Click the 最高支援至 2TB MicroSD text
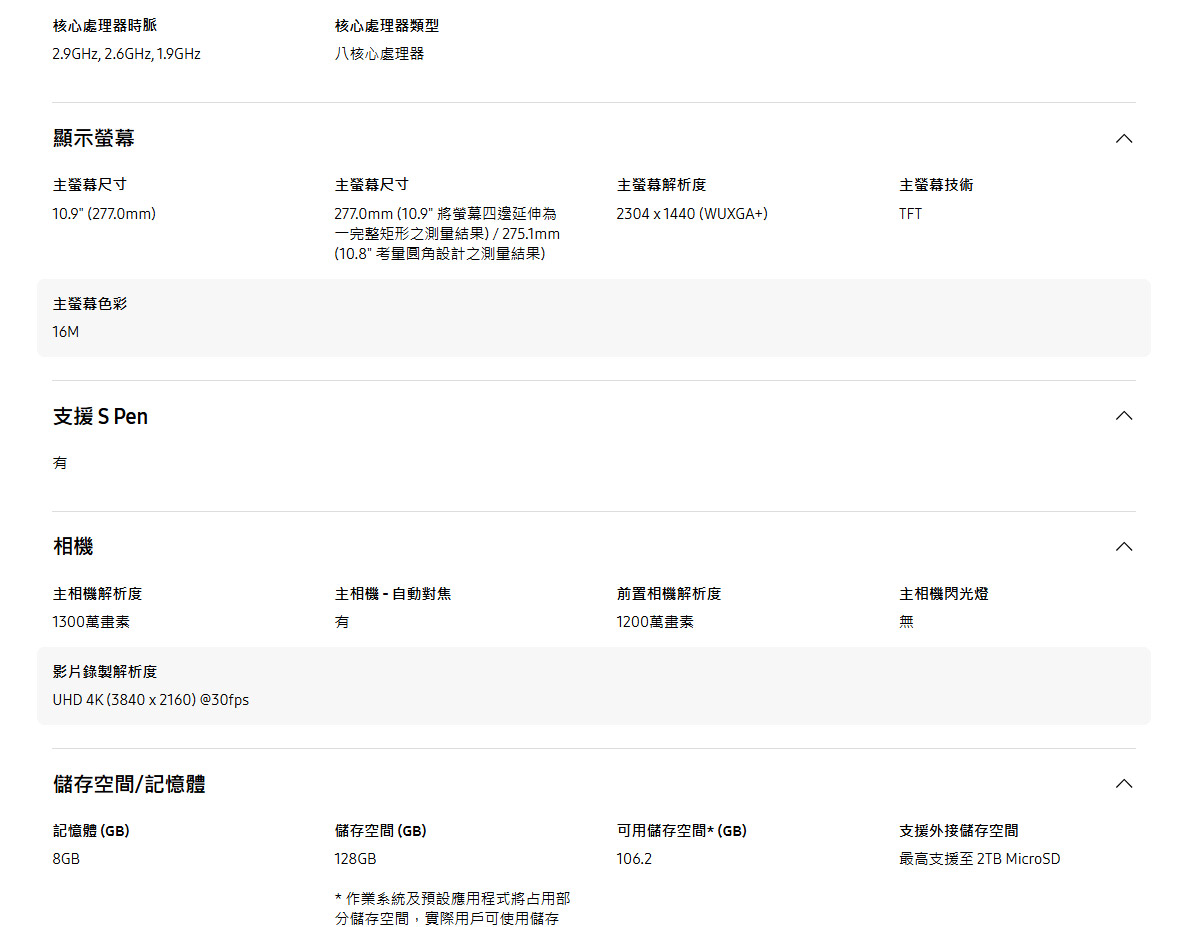 (x=979, y=859)
